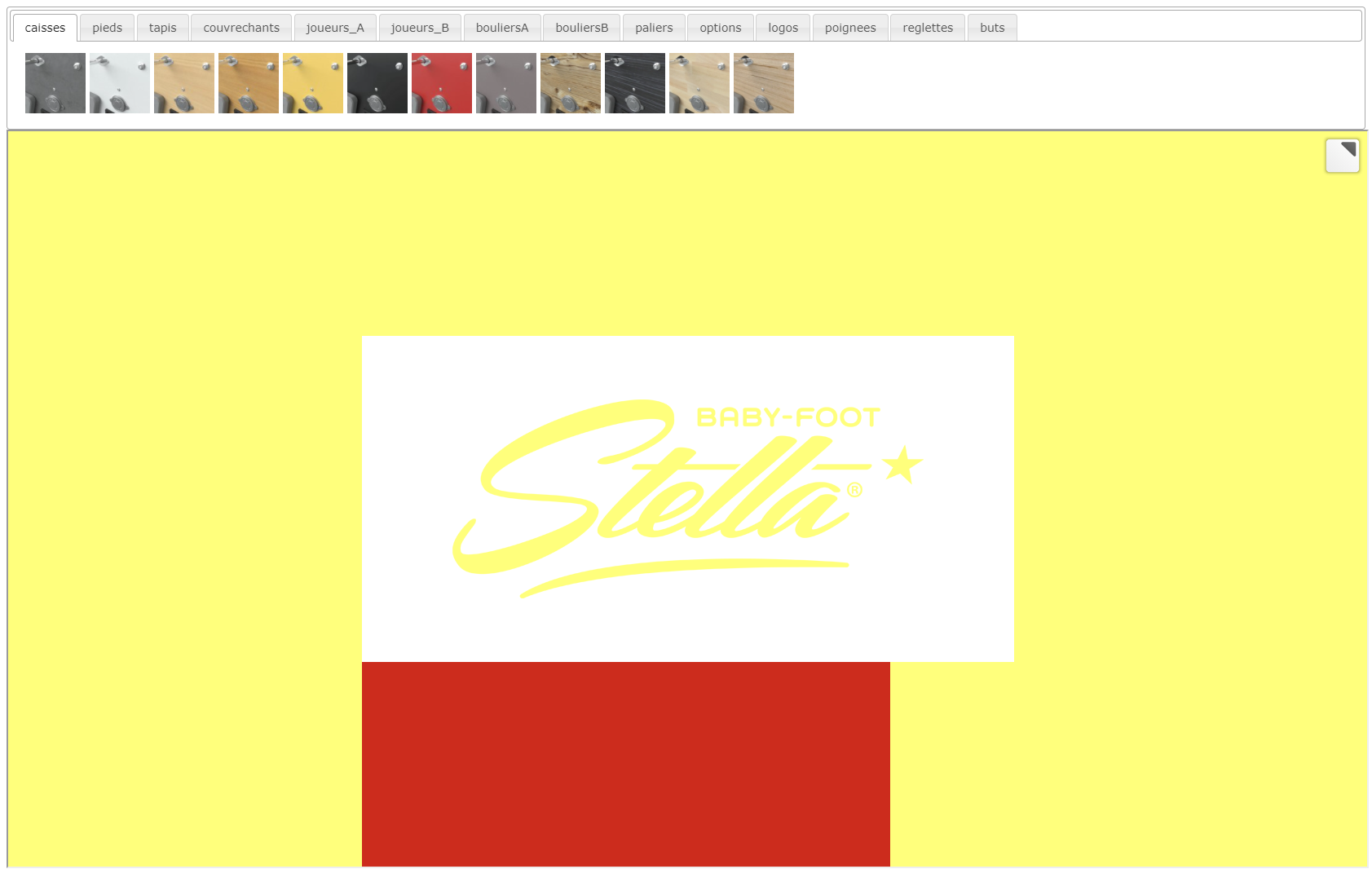This screenshot has width=1372, height=878.
Task: Open the joueurs_B tab
Action: [420, 28]
